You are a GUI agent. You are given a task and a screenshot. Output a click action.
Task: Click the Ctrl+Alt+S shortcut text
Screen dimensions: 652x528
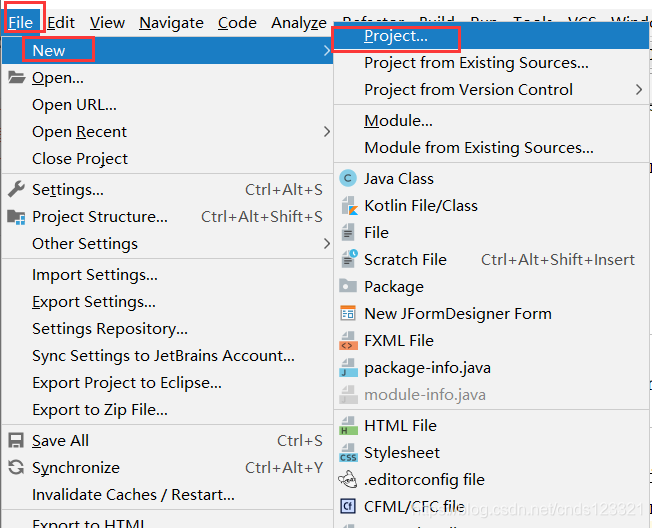(x=284, y=190)
